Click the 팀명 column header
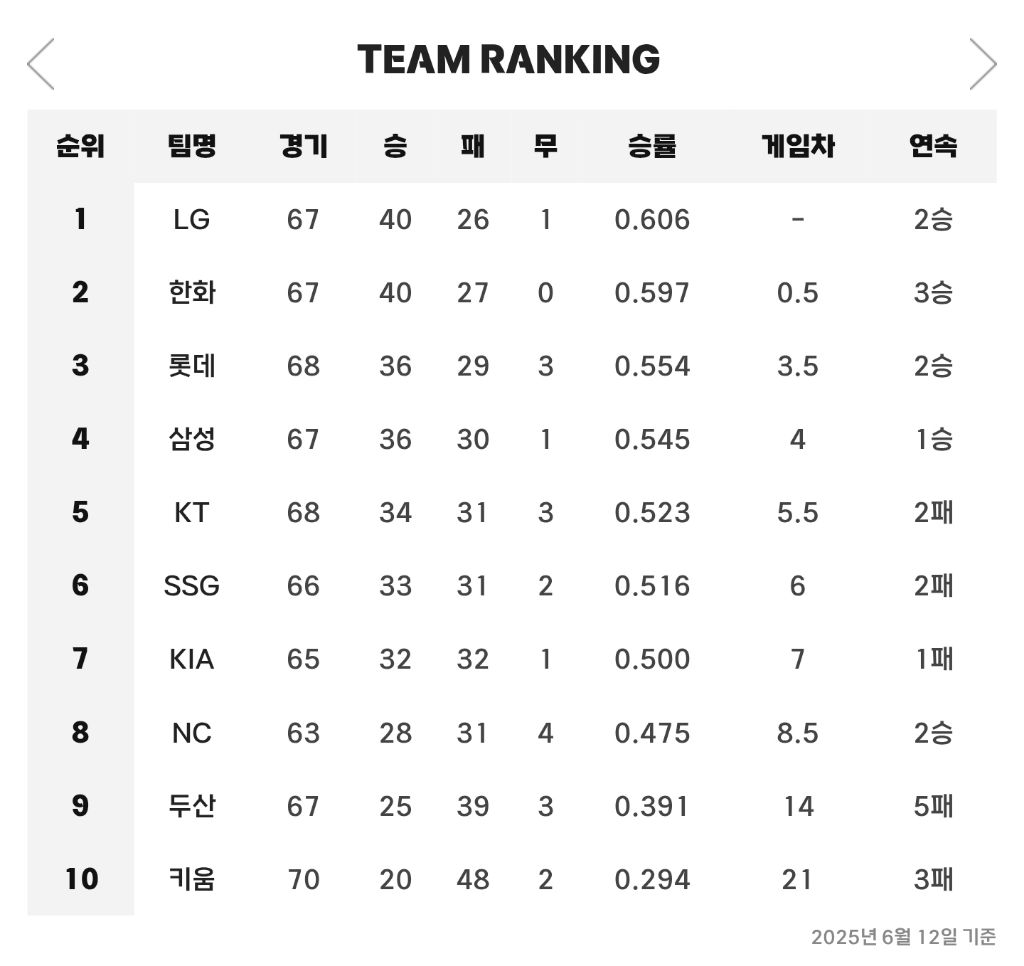Image resolution: width=1024 pixels, height=966 pixels. 191,146
